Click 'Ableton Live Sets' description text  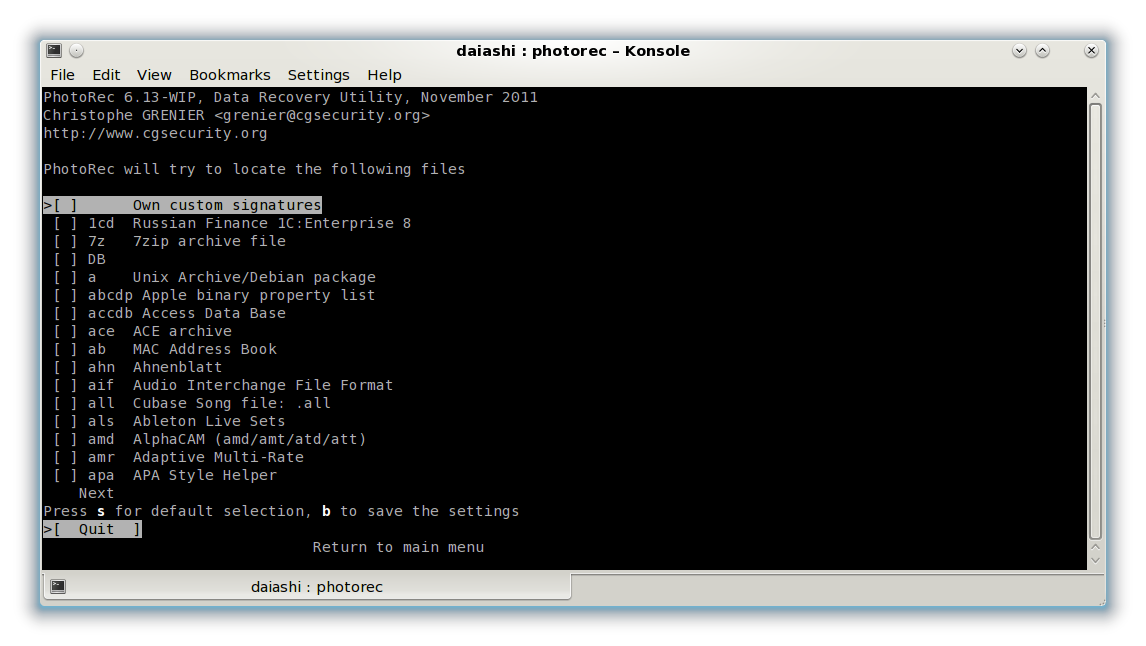pos(209,421)
